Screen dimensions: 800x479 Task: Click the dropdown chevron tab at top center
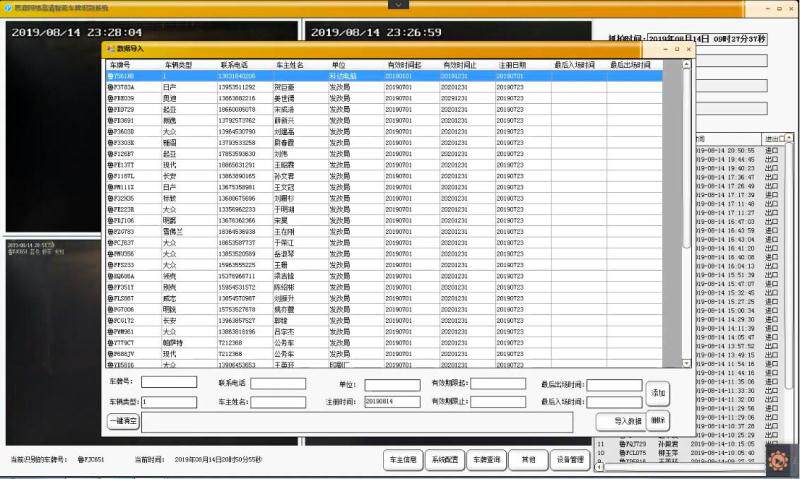(x=398, y=4)
